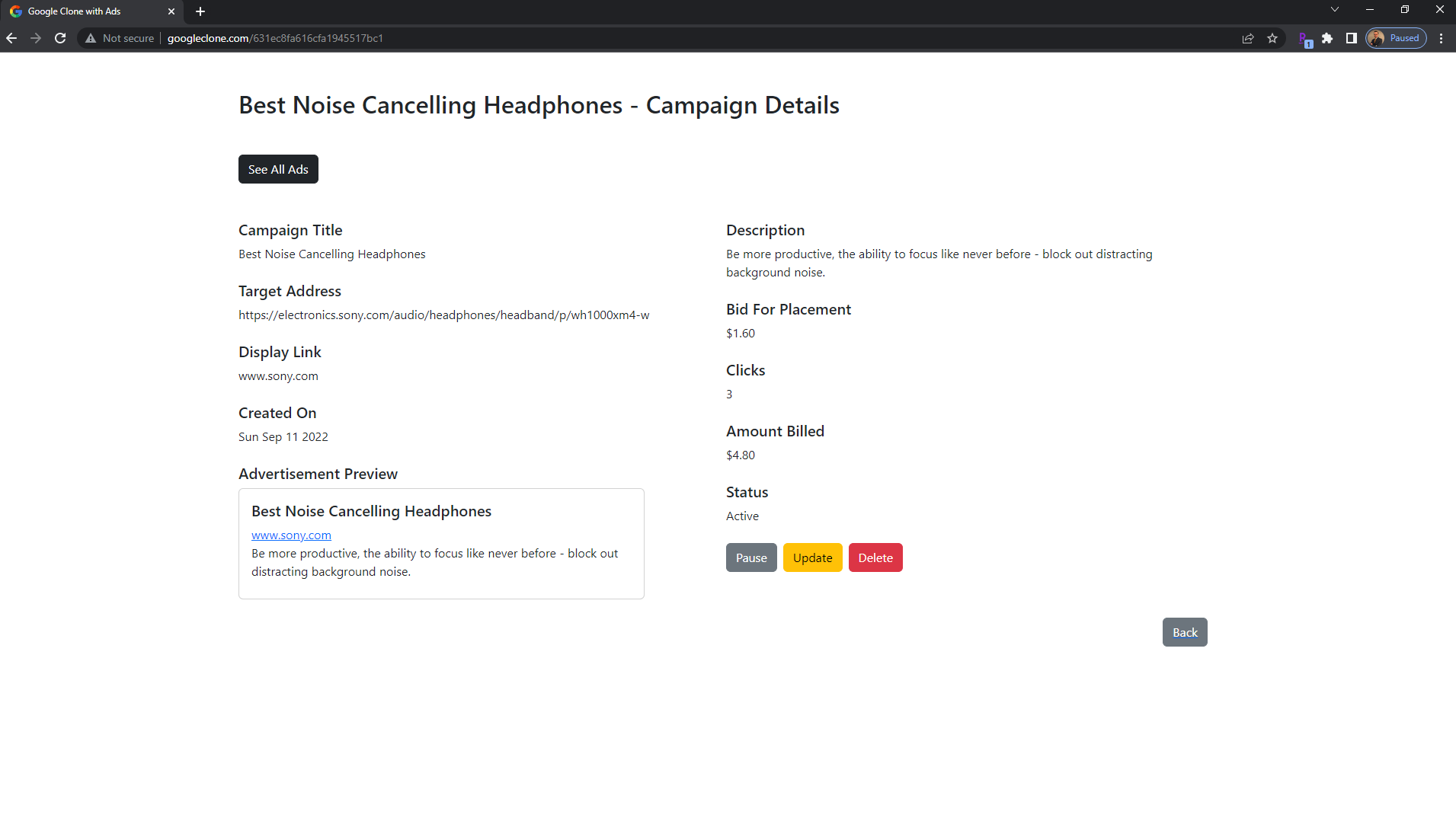Open Chrome three-dot menu
This screenshot has height=821, width=1456.
click(1441, 38)
